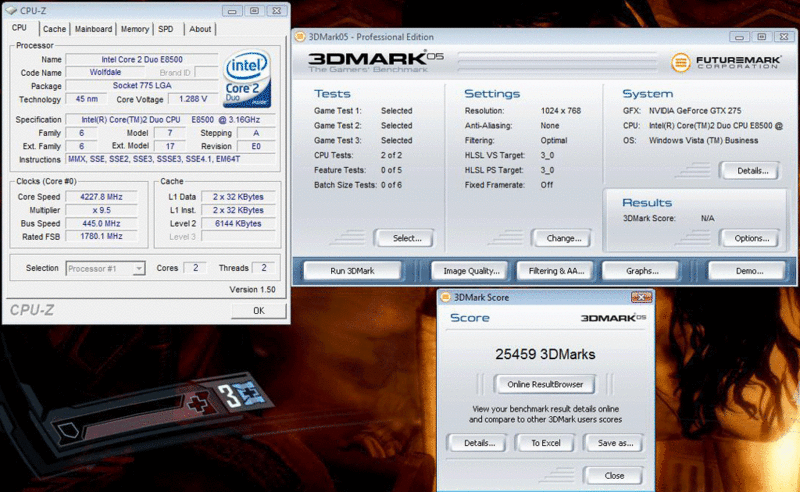Click the NVIDIA GeForce GTX 275 text

[x=695, y=111]
